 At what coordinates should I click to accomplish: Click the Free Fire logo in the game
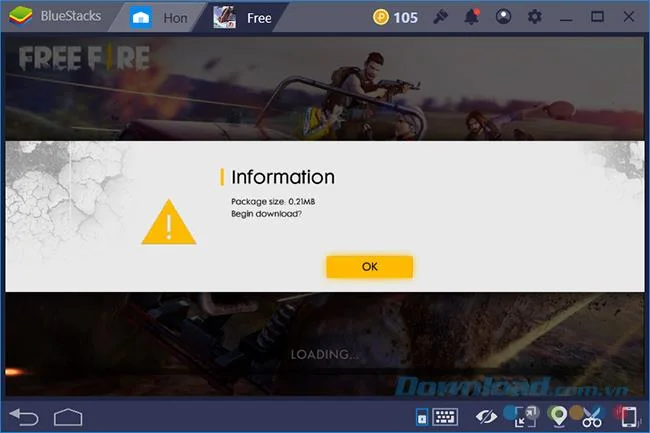point(84,58)
